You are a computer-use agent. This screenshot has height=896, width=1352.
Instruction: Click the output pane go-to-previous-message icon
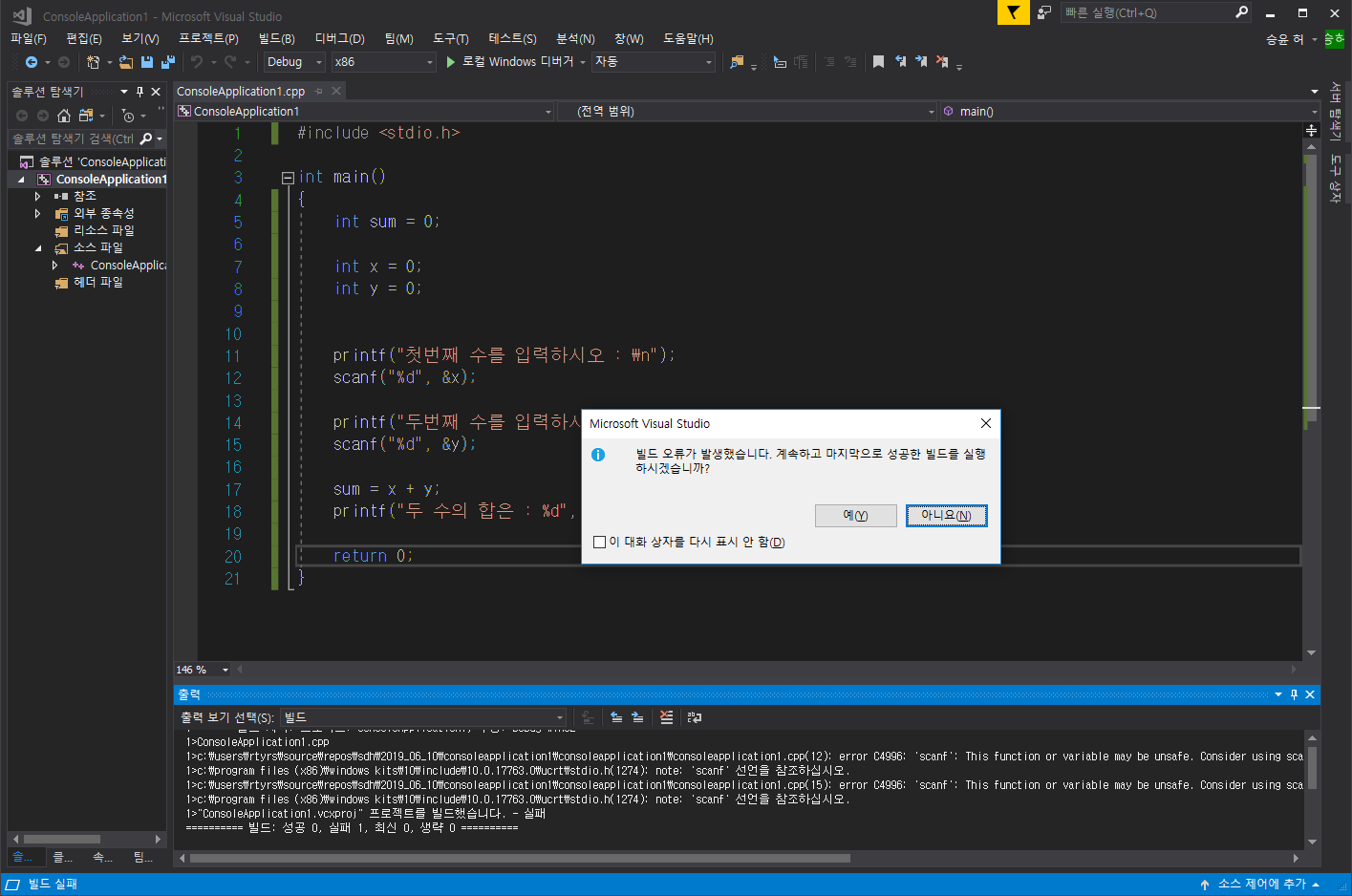pyautogui.click(x=616, y=717)
